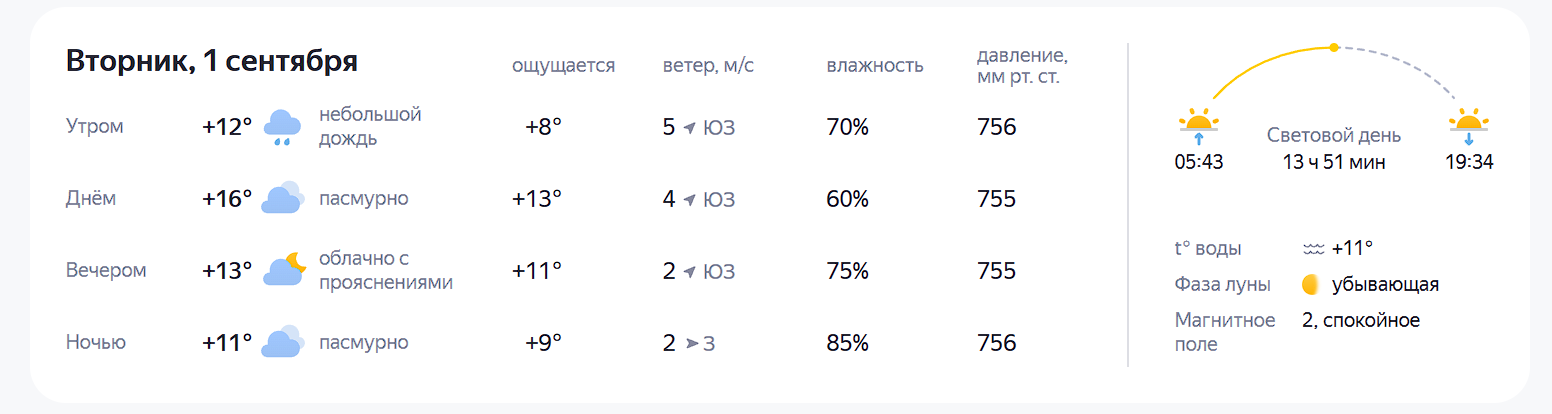This screenshot has width=1552, height=414.
Task: Click the daytime overcast cloud icon
Action: click(x=282, y=199)
